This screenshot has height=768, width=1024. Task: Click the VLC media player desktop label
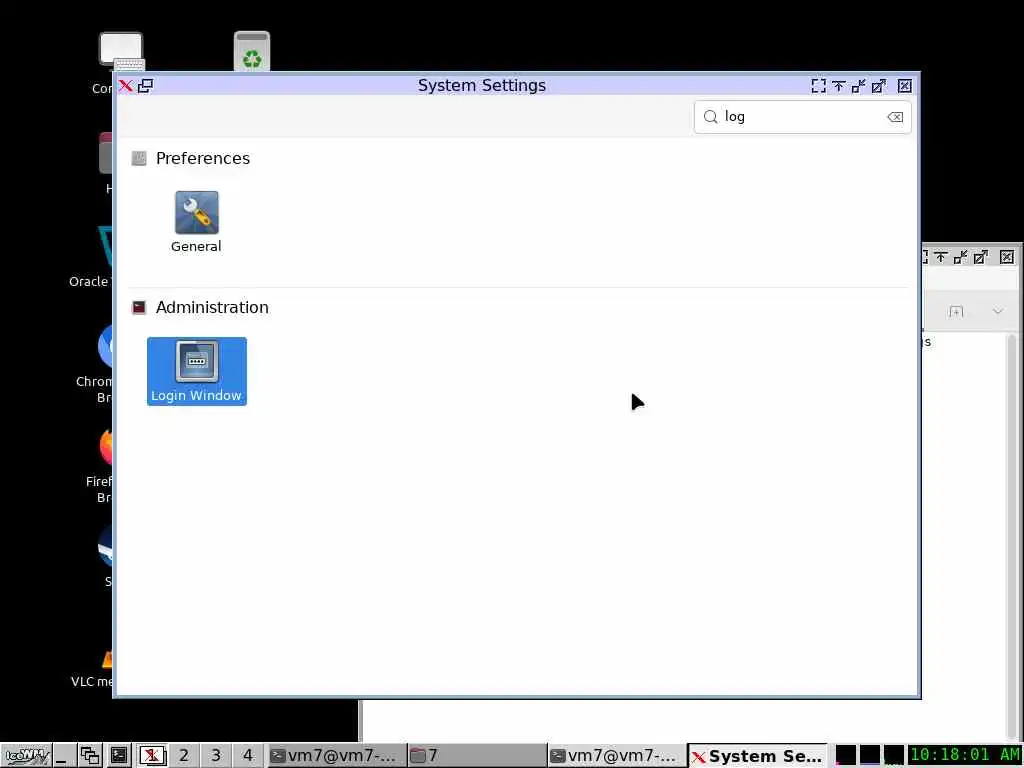coord(91,681)
